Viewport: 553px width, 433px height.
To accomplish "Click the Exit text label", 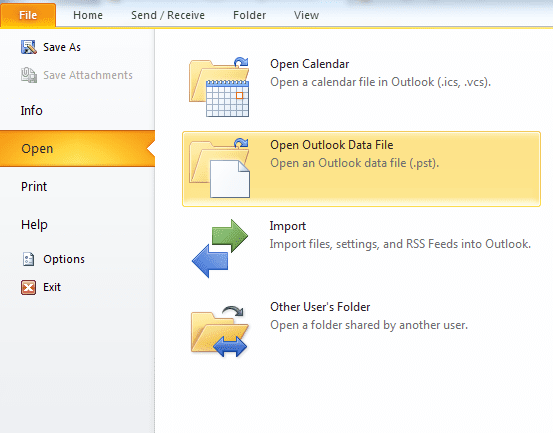I will tap(52, 287).
